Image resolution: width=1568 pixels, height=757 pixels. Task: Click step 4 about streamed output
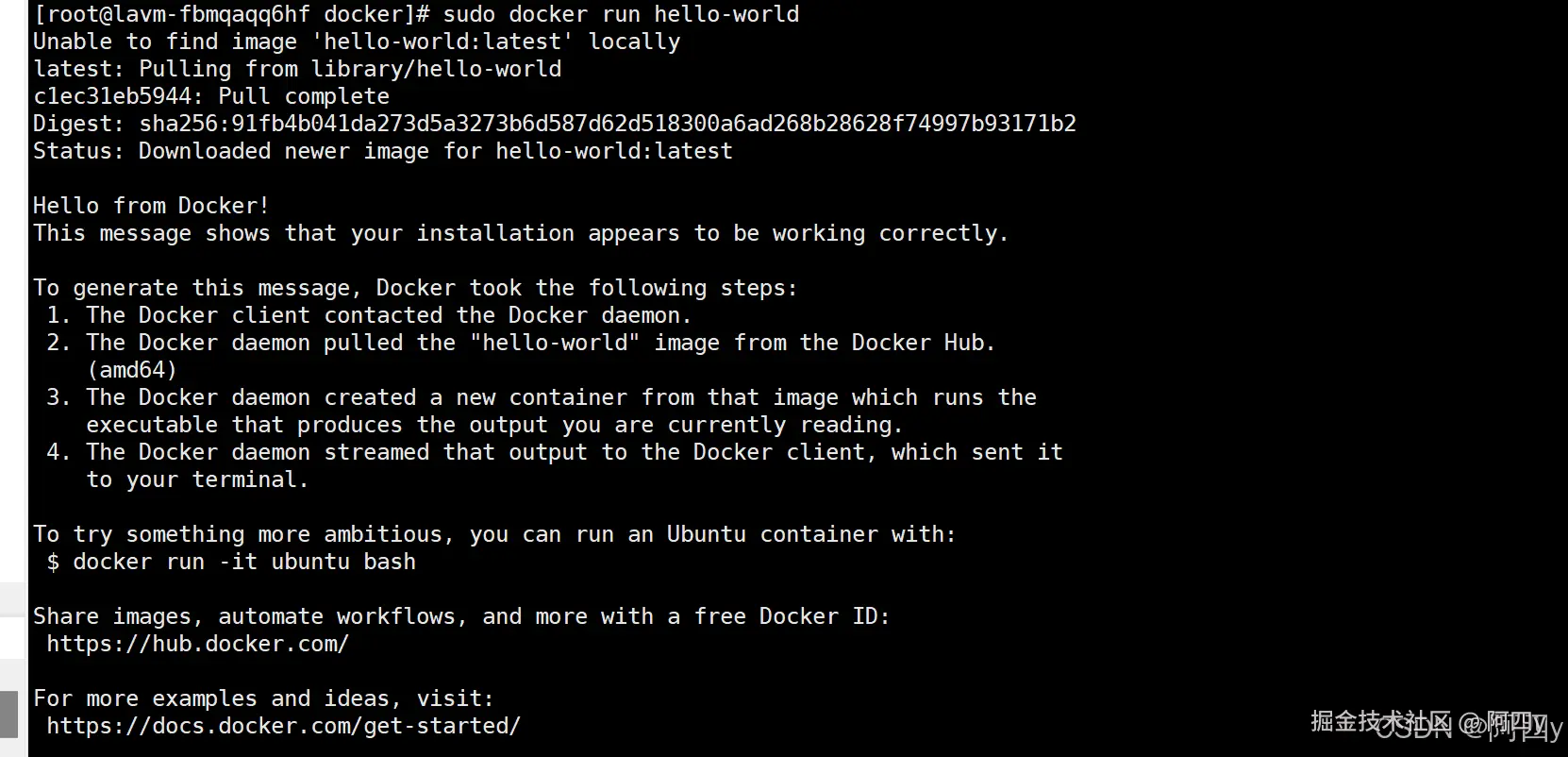[555, 453]
